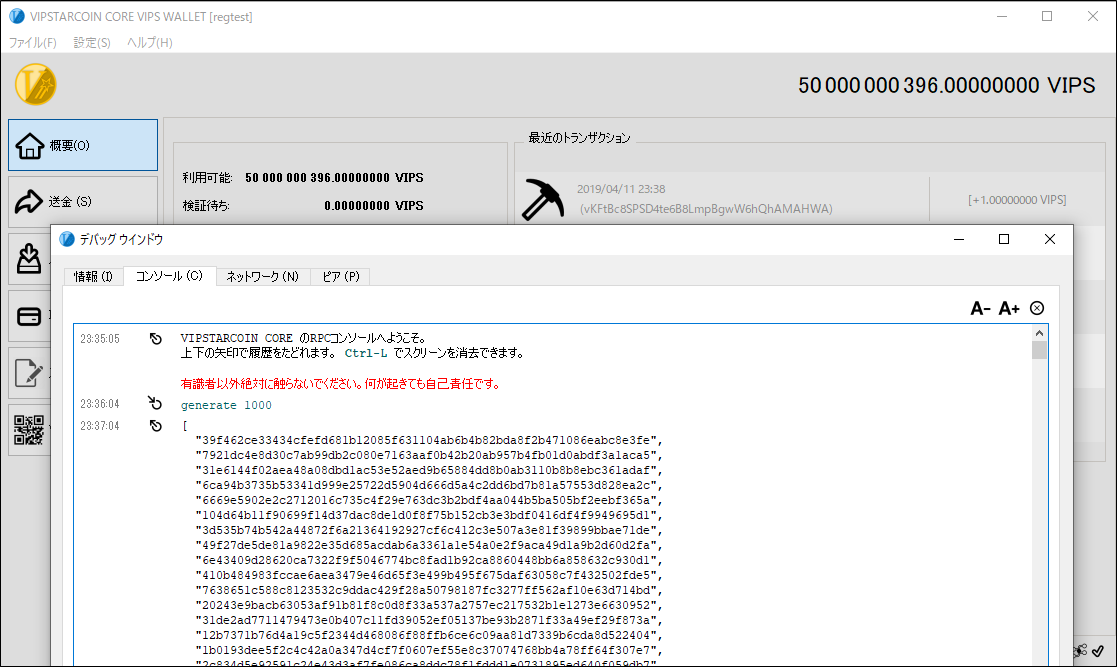Screen dimensions: 1117x667
Task: Switch to the 情報 tab
Action: tap(93, 276)
